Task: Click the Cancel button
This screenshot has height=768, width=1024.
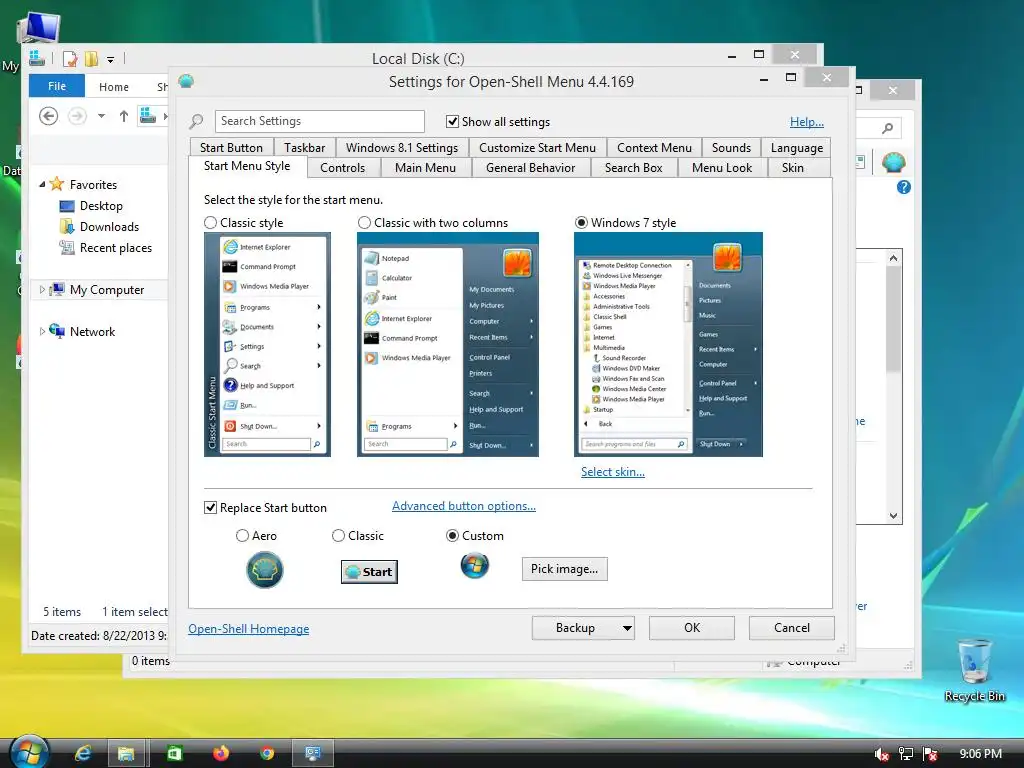Action: coord(792,628)
